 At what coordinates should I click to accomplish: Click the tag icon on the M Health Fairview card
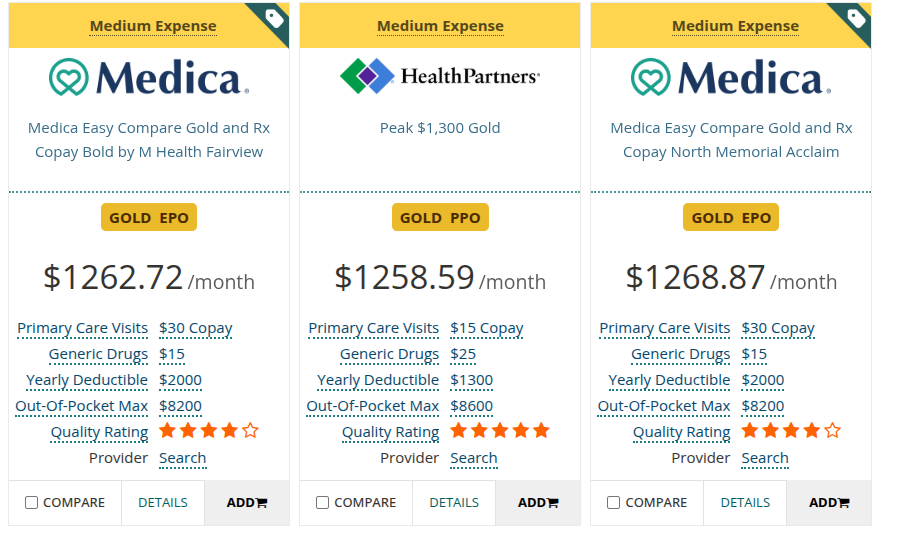click(x=275, y=18)
